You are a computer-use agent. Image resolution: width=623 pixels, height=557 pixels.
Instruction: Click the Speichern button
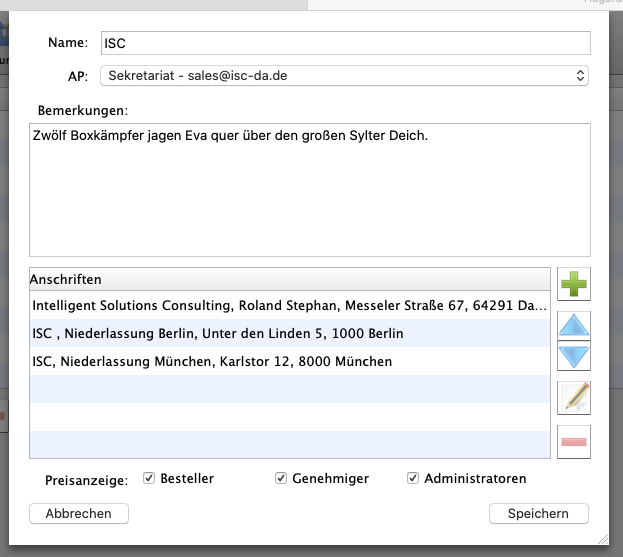tap(539, 513)
